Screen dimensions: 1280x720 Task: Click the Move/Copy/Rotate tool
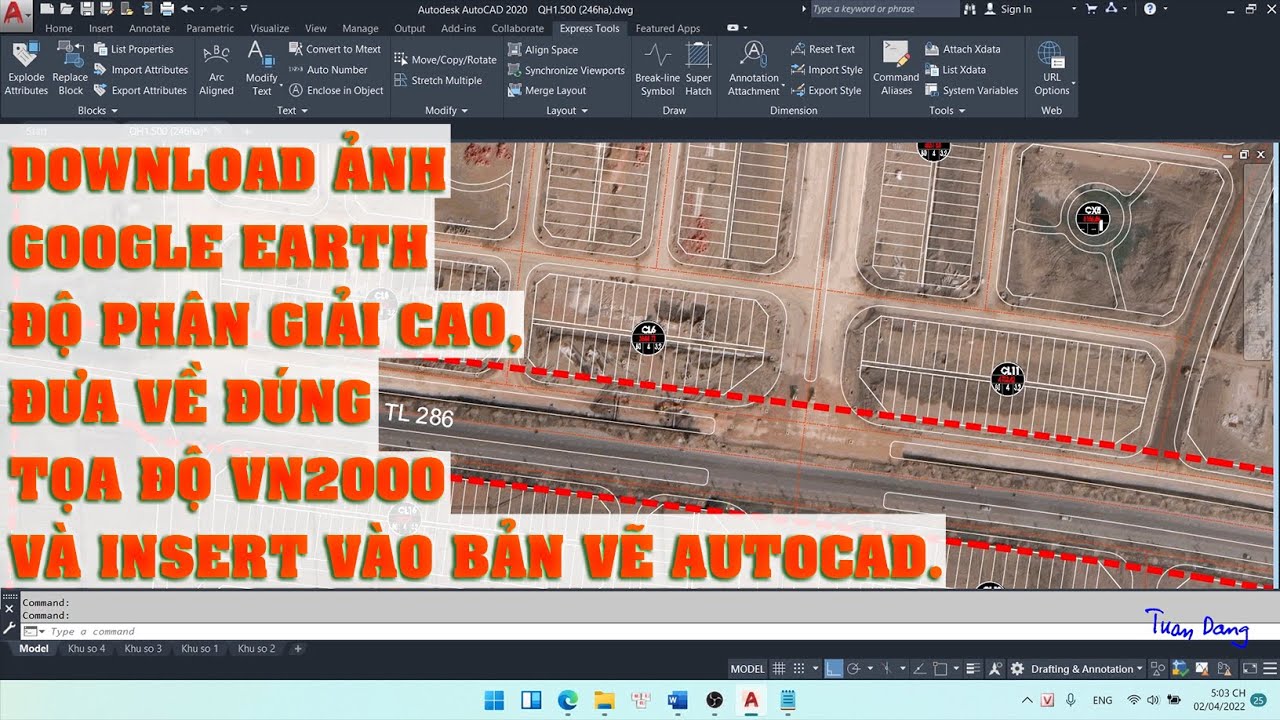445,60
